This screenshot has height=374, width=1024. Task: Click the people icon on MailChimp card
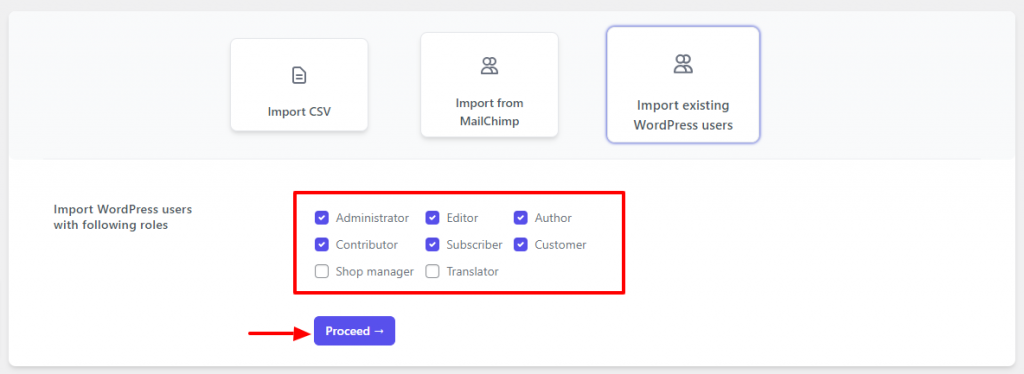pos(489,65)
